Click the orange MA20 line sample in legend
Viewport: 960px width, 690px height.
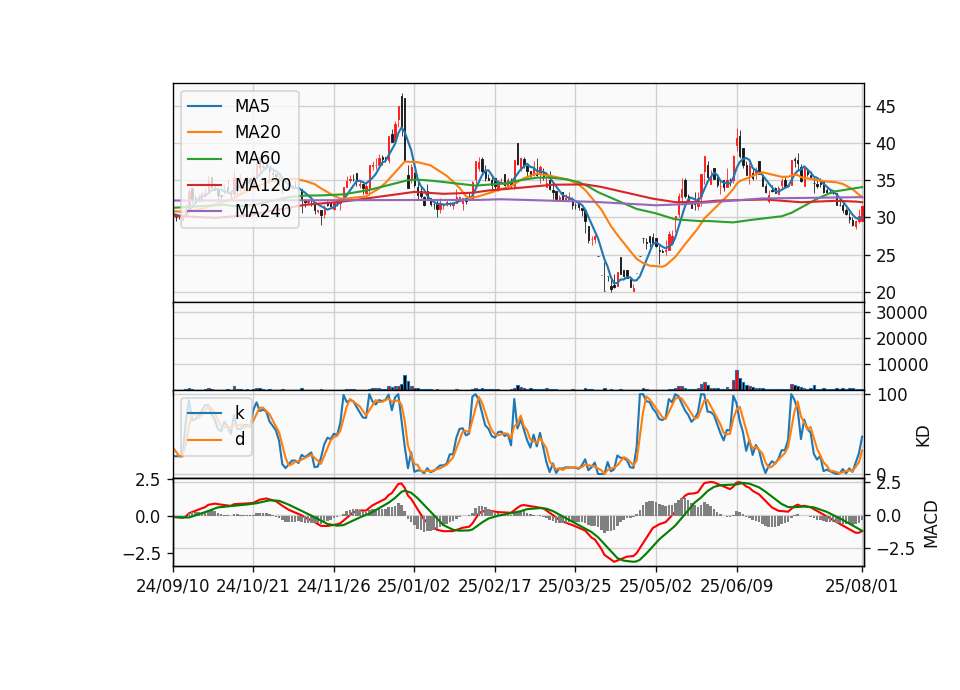205,132
